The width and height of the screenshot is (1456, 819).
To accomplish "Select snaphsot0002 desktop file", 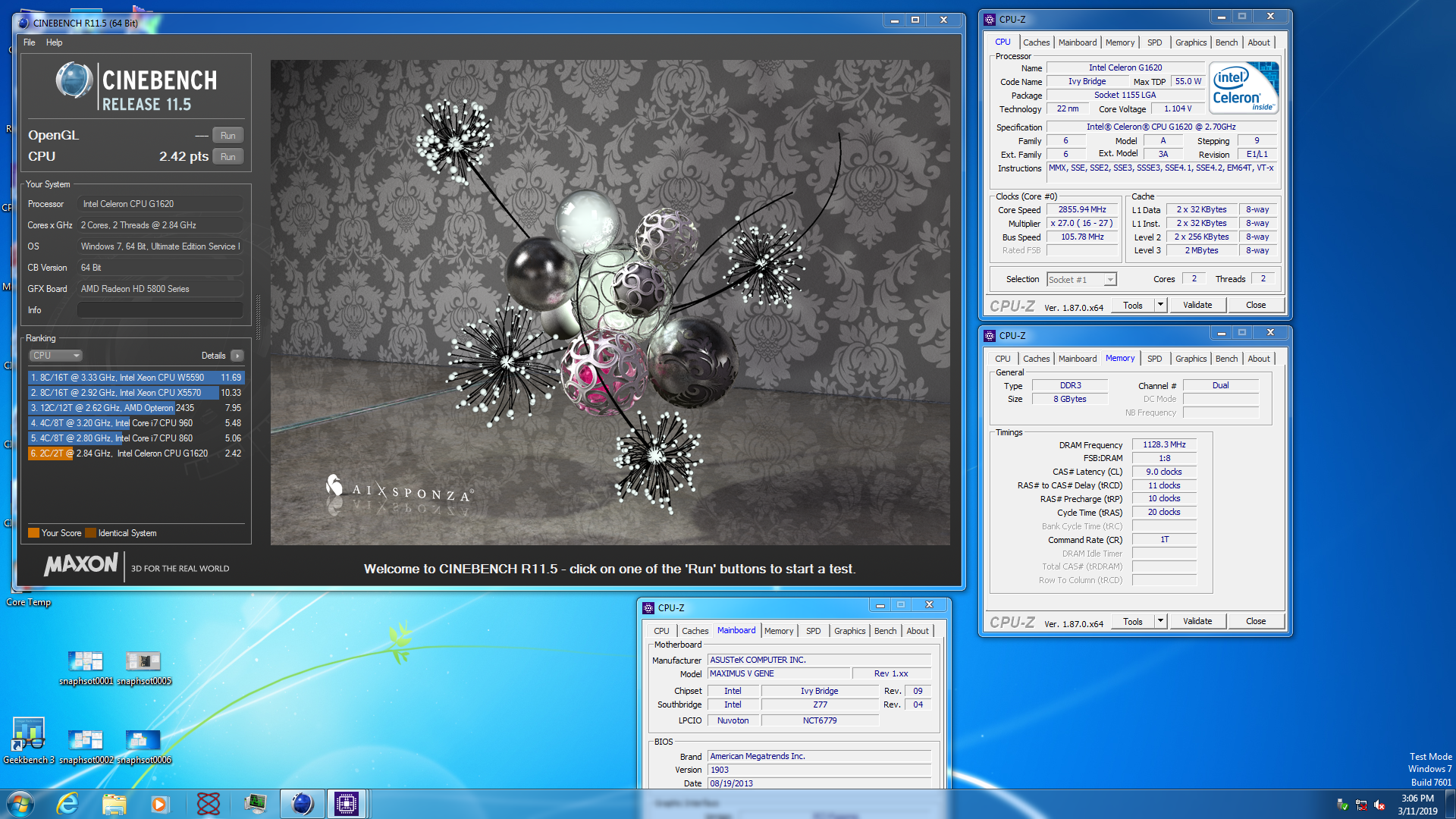I will pos(86,746).
